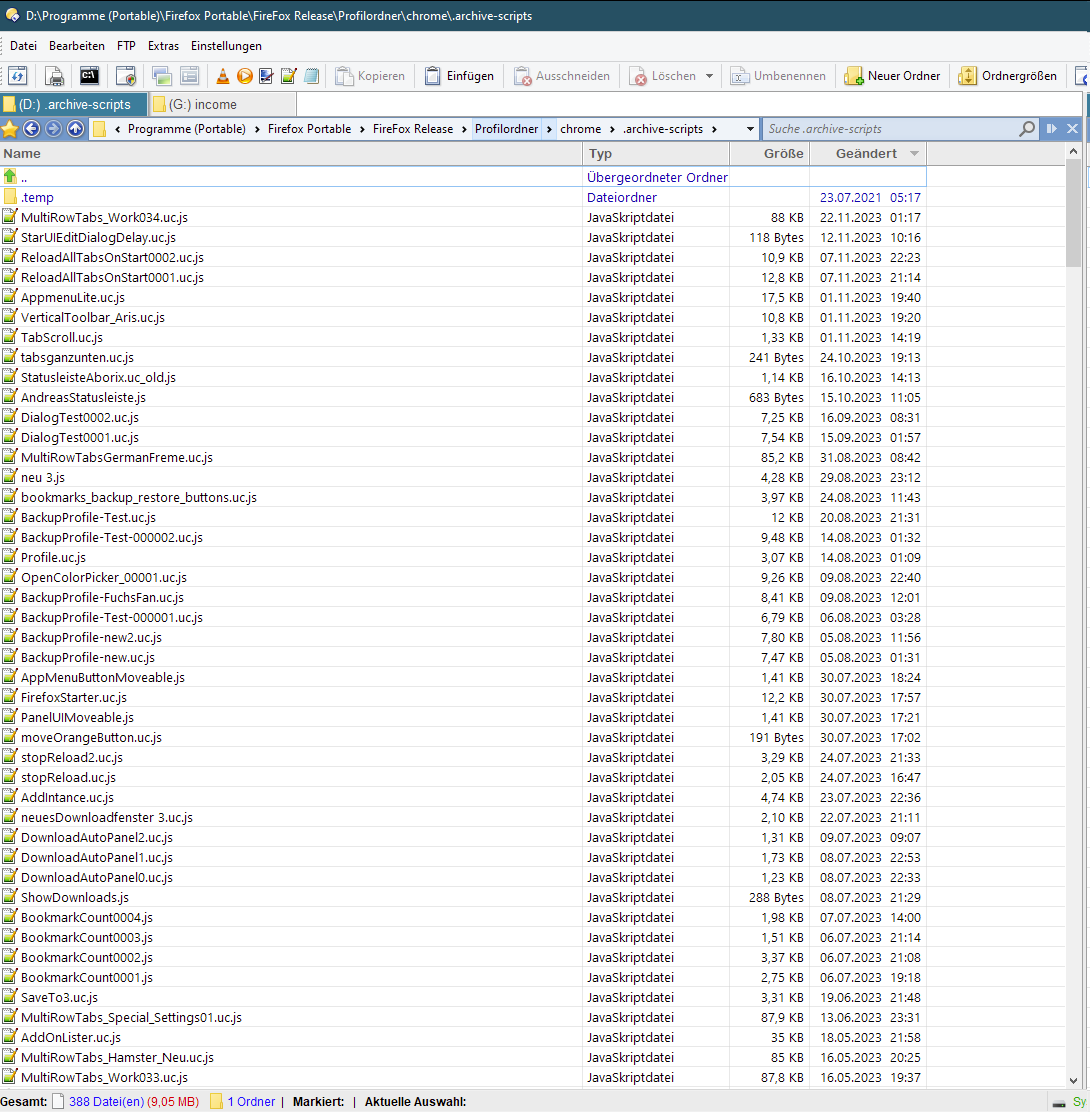Expand the address bar history dropdown
The image size is (1090, 1112).
point(751,129)
